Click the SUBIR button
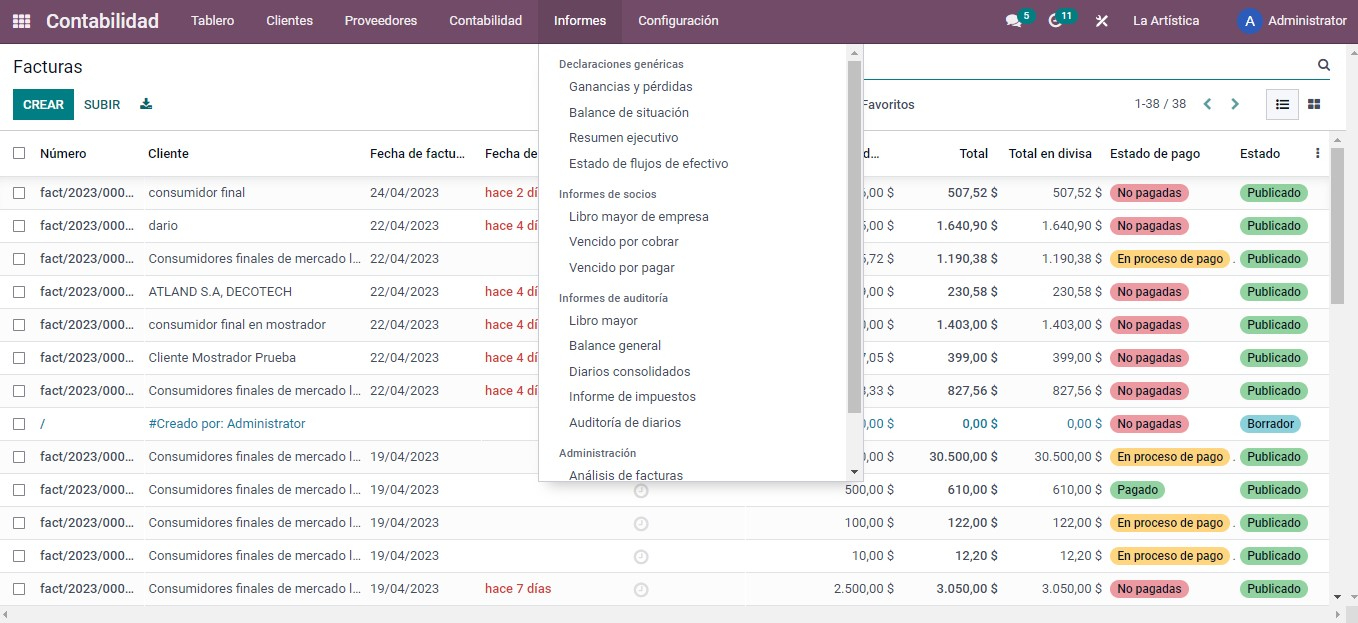 point(102,104)
